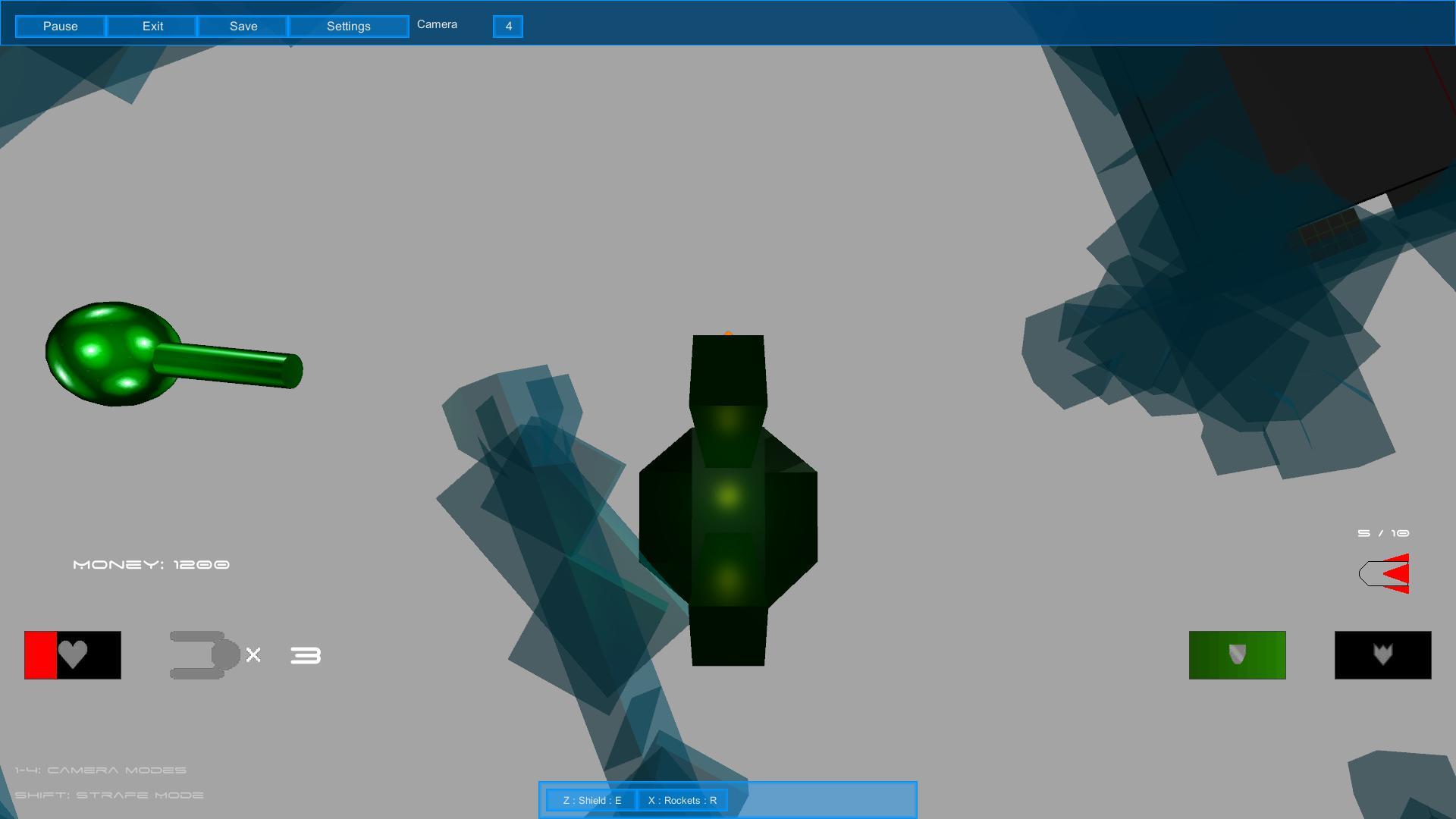This screenshot has height=819, width=1456.
Task: Click the 'MONEY: 1200' display
Action: (151, 564)
